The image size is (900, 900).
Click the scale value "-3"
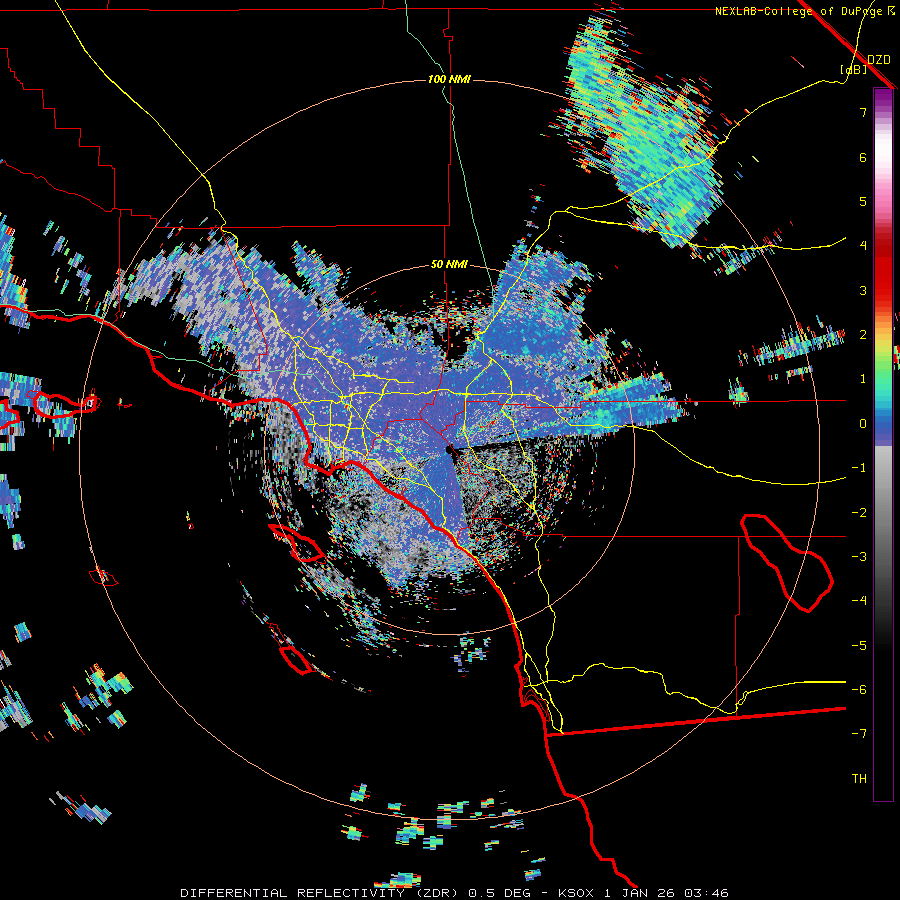click(x=859, y=557)
